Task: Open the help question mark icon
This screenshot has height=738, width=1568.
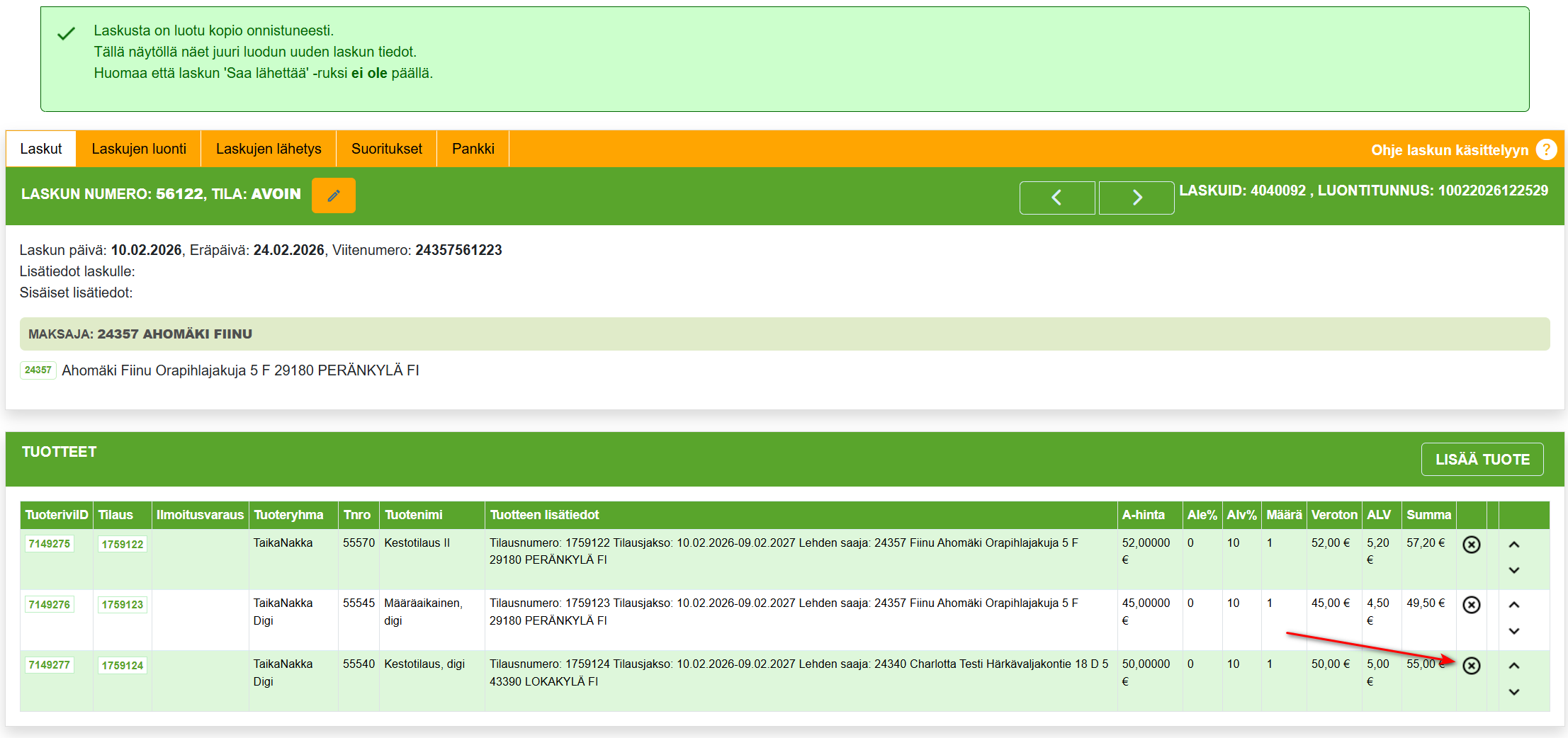Action: click(1546, 149)
